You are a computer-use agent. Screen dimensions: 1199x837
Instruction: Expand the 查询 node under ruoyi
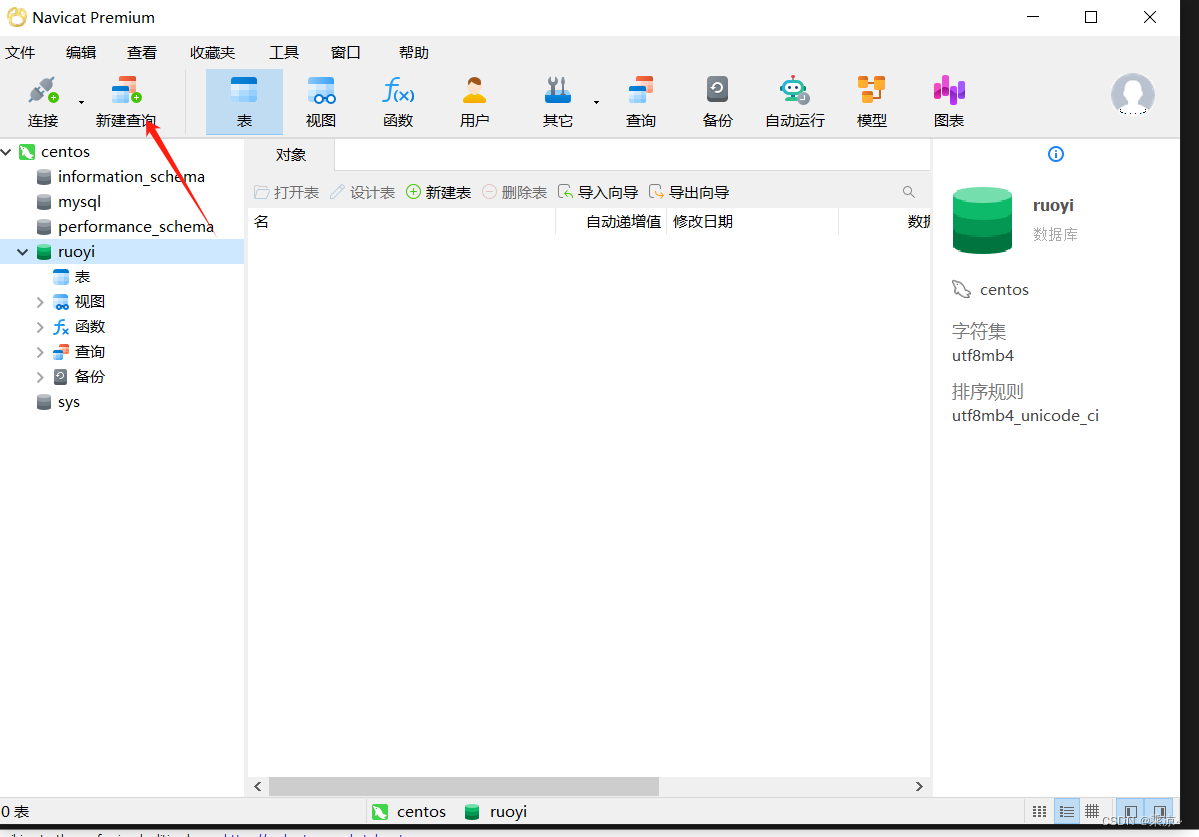pyautogui.click(x=40, y=352)
